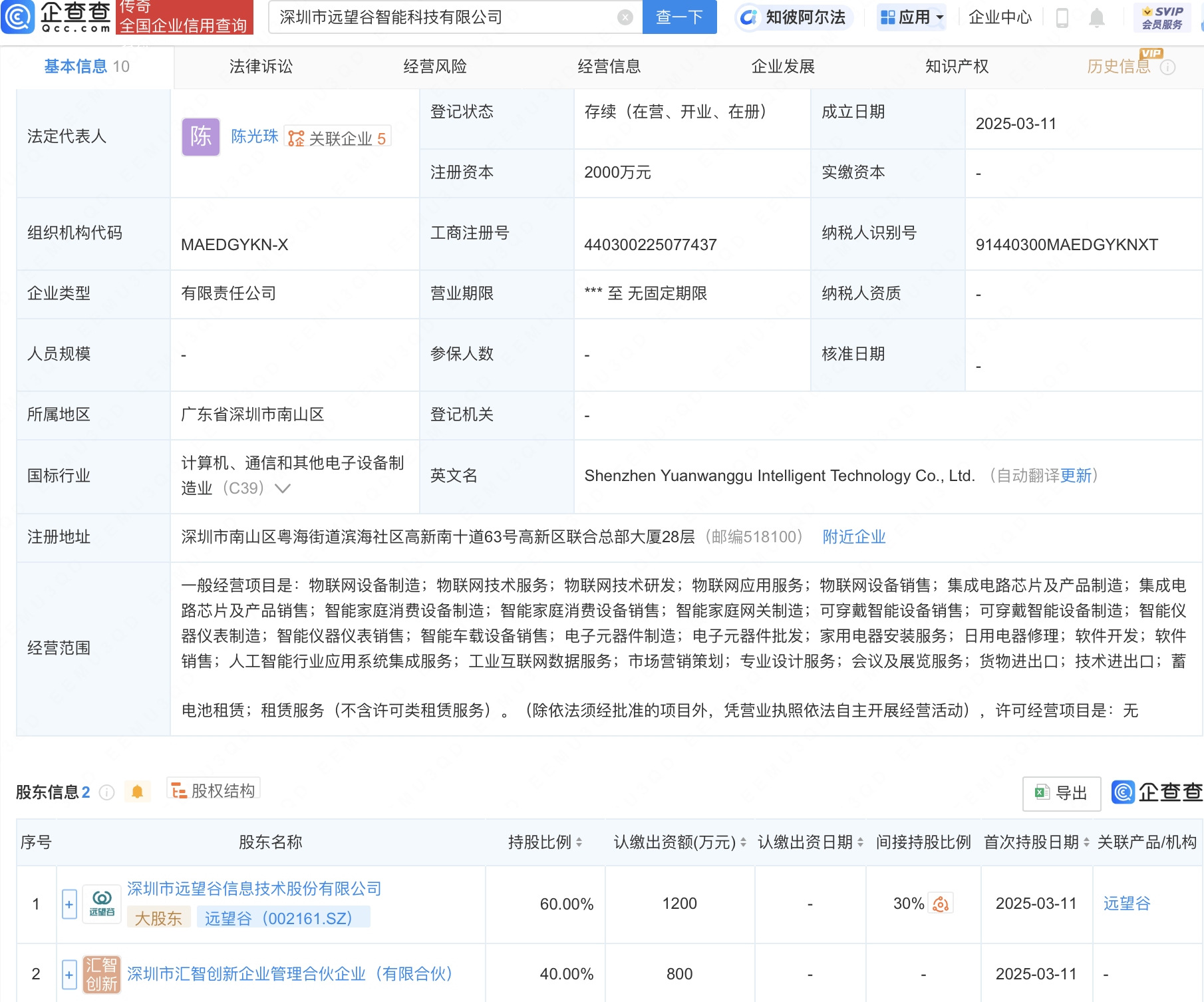
Task: Click info icon next to 股东信息 2
Action: (106, 792)
